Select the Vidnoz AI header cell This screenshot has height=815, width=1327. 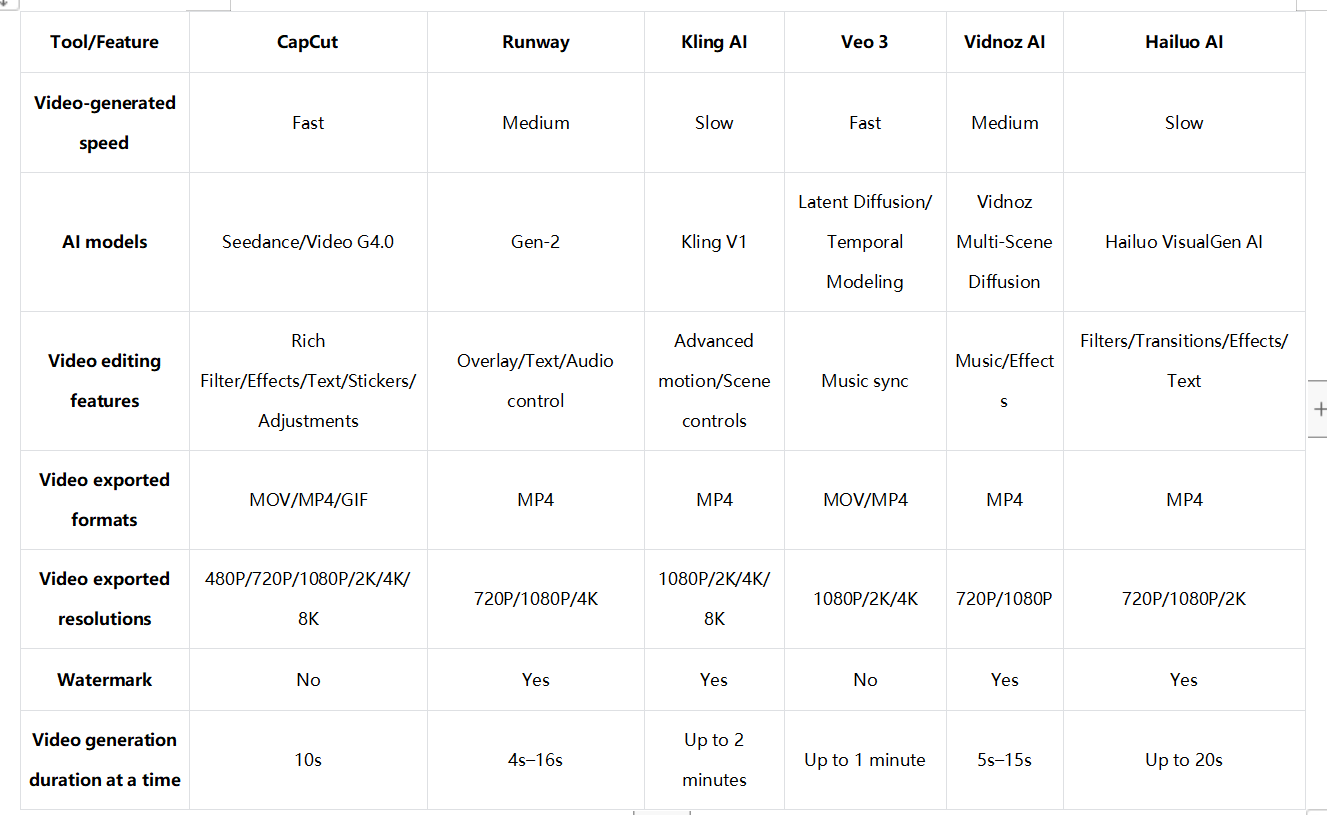point(1004,42)
